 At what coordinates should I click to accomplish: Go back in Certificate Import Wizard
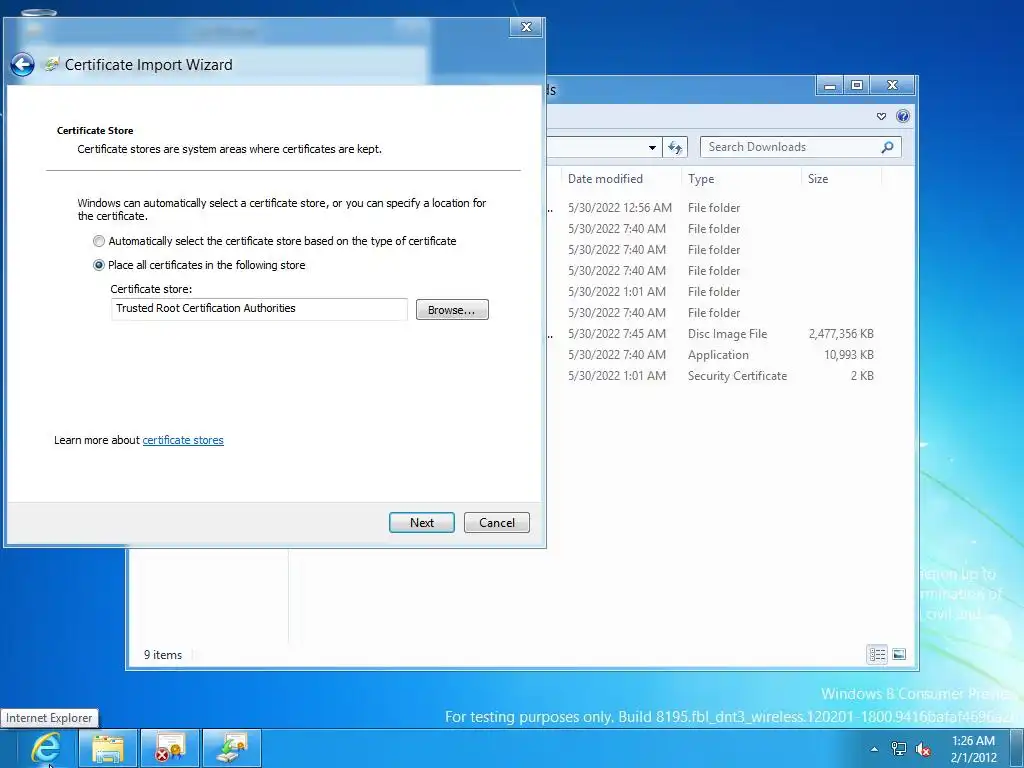point(22,65)
